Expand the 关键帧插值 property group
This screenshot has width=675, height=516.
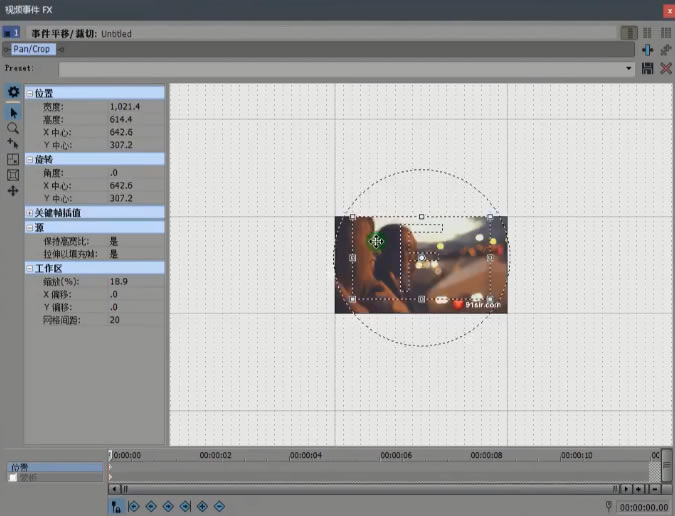29,212
